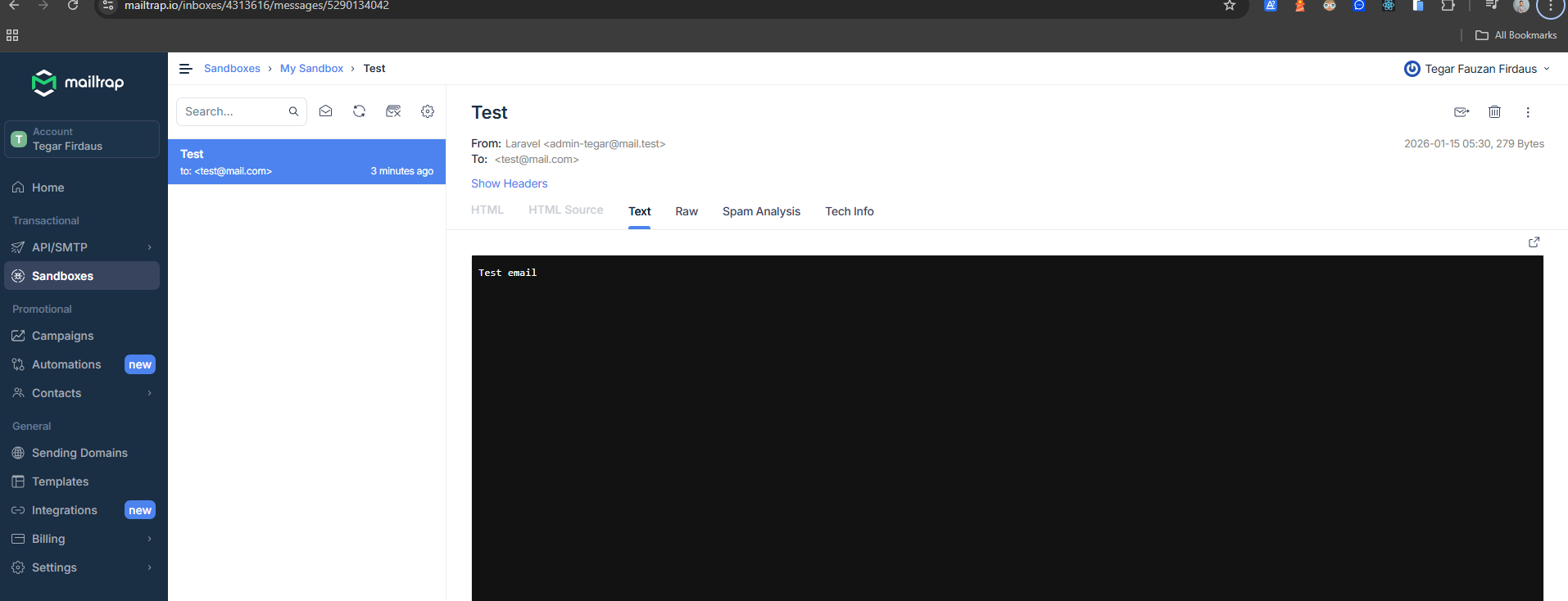Click the forward email icon
1568x601 pixels.
point(1462,112)
